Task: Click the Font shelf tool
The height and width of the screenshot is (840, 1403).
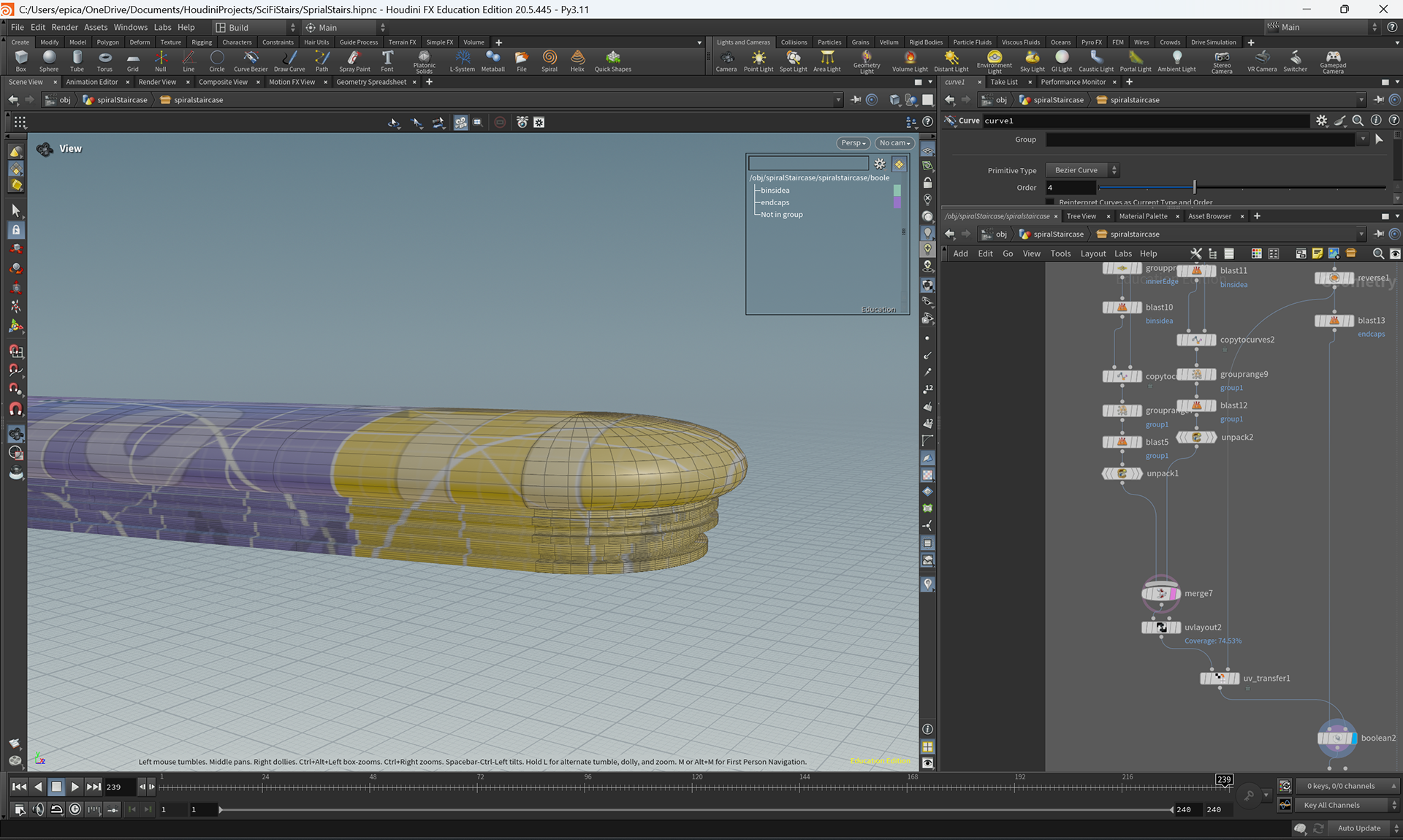Action: click(387, 61)
